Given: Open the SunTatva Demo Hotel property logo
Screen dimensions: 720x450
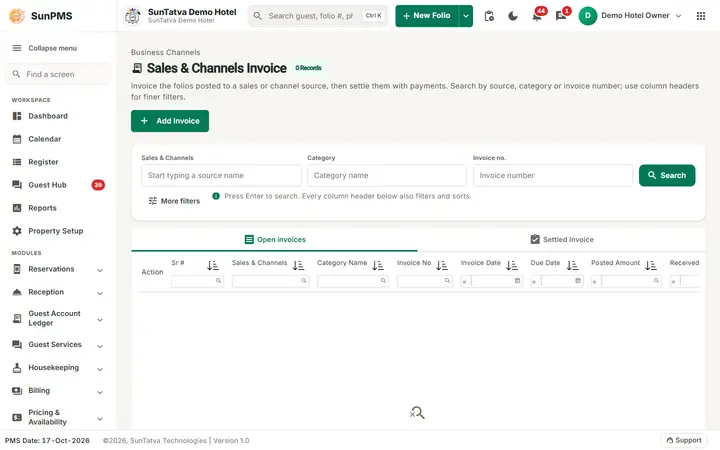Looking at the screenshot, I should tap(133, 16).
